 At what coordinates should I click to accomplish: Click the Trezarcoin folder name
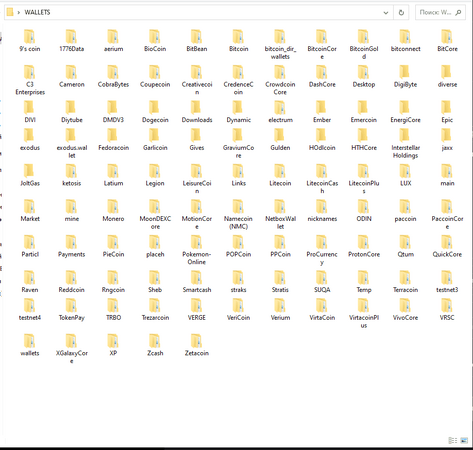(155, 318)
